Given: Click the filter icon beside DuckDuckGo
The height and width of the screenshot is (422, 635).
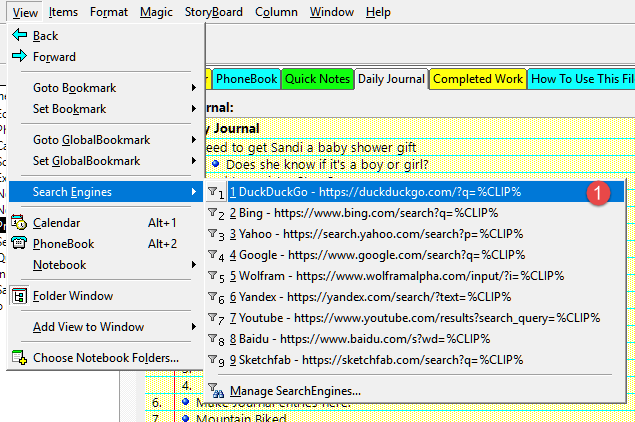Looking at the screenshot, I should pyautogui.click(x=215, y=192).
